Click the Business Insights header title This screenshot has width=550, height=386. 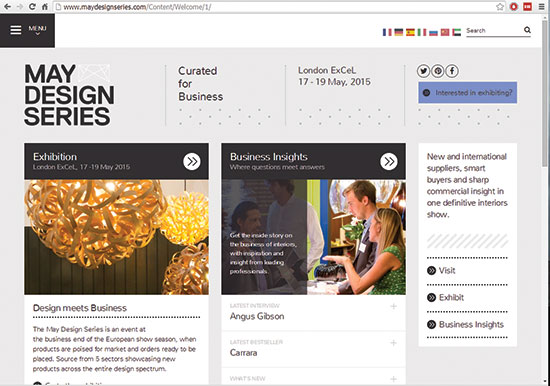tap(269, 157)
